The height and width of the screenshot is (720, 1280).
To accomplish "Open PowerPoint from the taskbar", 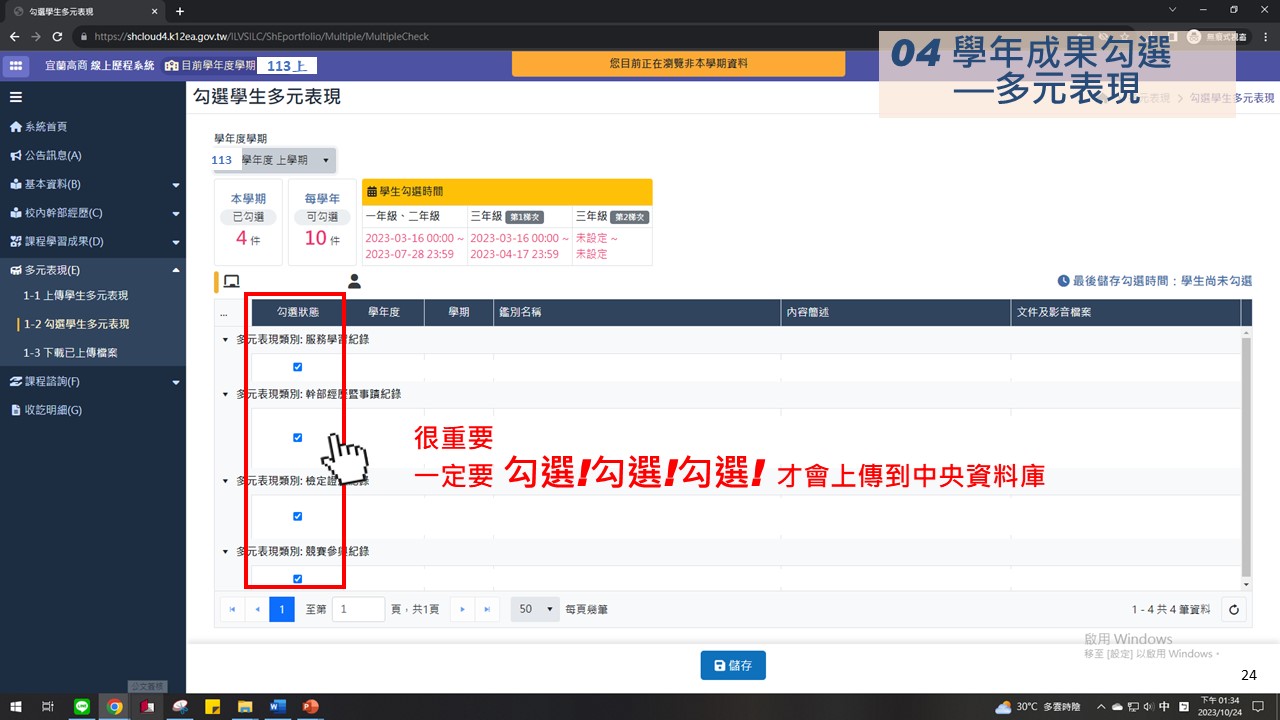I will 309,706.
